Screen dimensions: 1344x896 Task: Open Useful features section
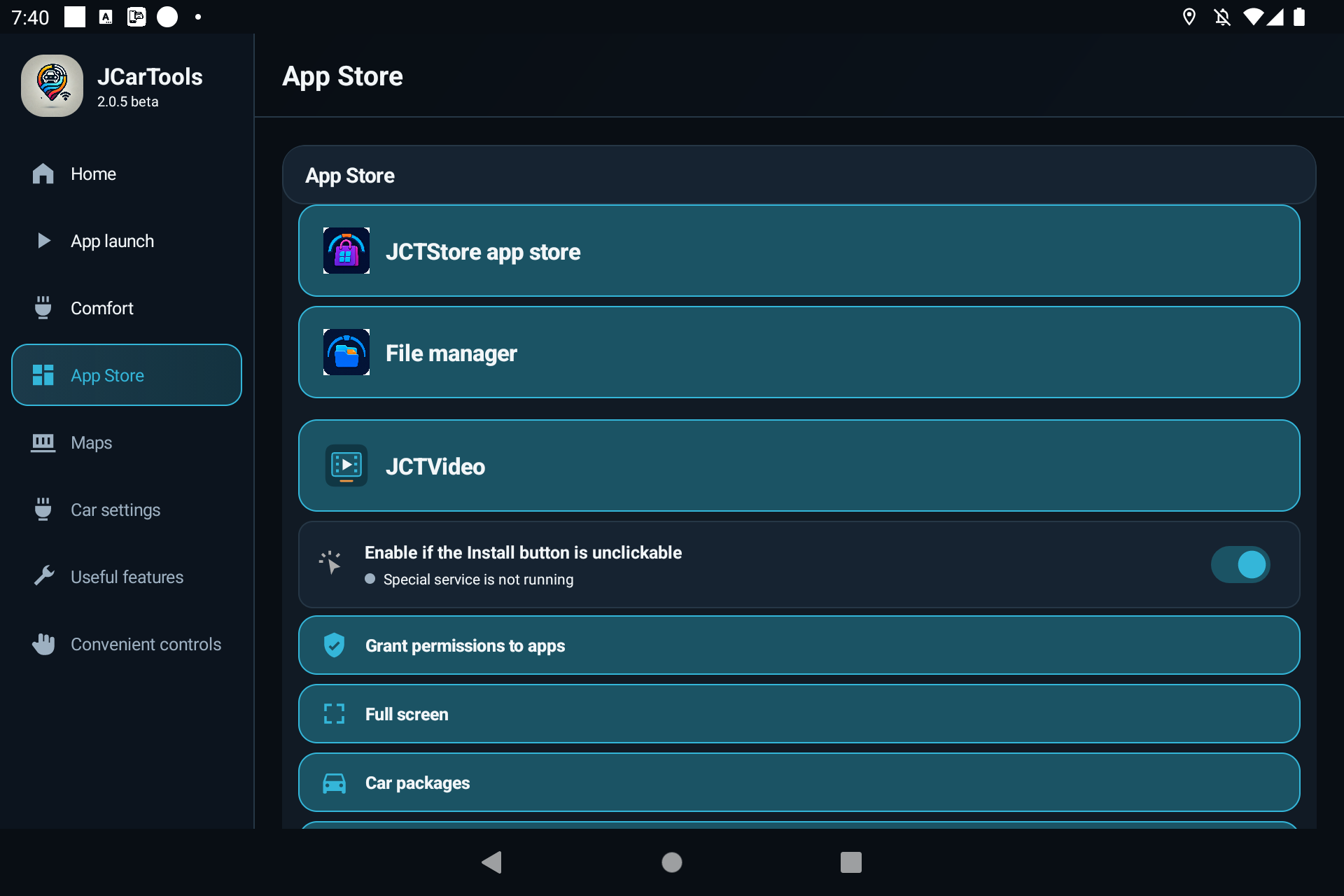127,577
